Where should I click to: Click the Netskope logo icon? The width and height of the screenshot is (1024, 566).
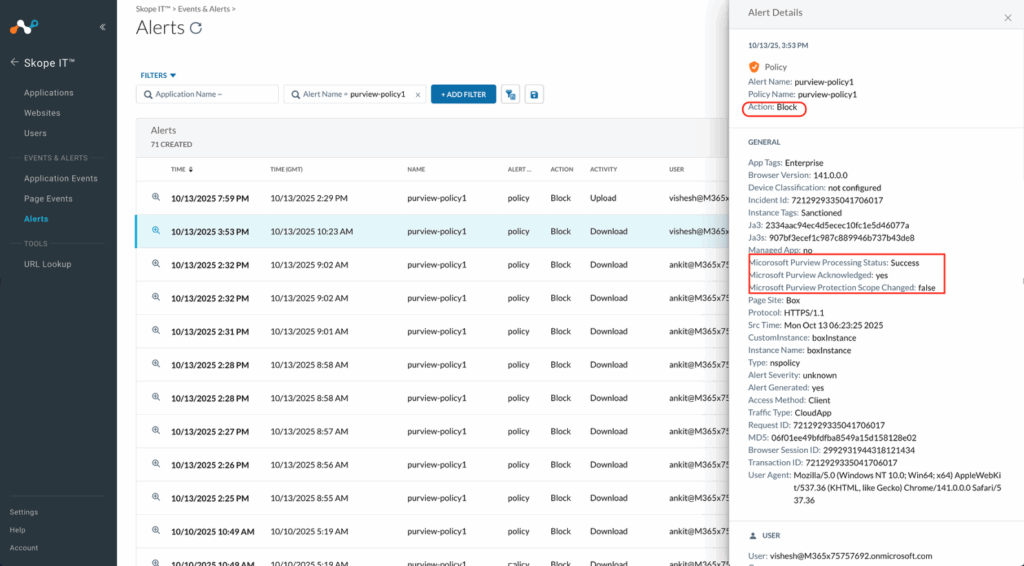click(x=22, y=25)
